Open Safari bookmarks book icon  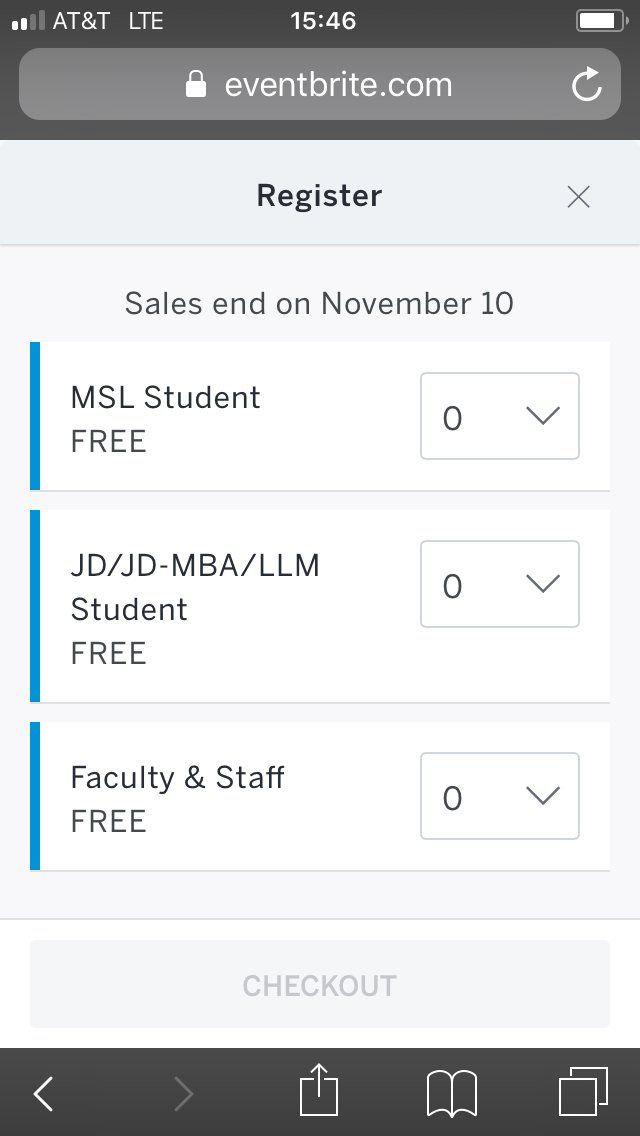coord(452,1093)
